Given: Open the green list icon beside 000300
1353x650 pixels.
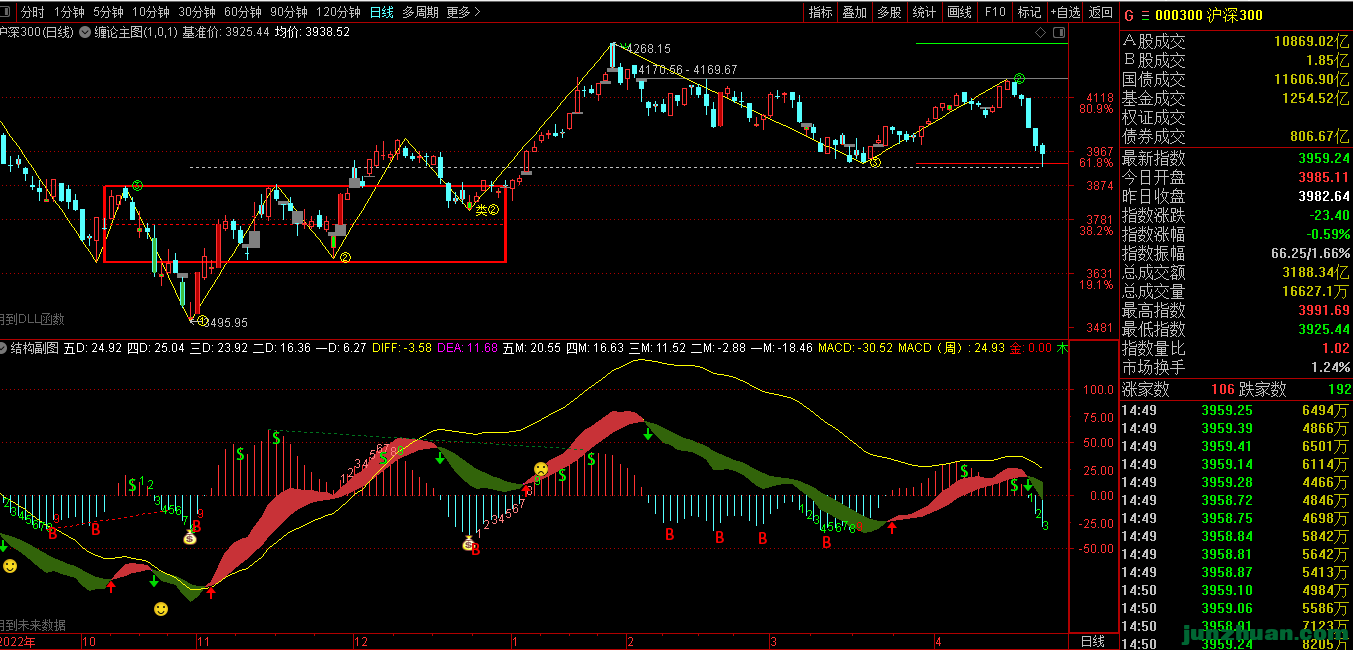Looking at the screenshot, I should [1146, 15].
